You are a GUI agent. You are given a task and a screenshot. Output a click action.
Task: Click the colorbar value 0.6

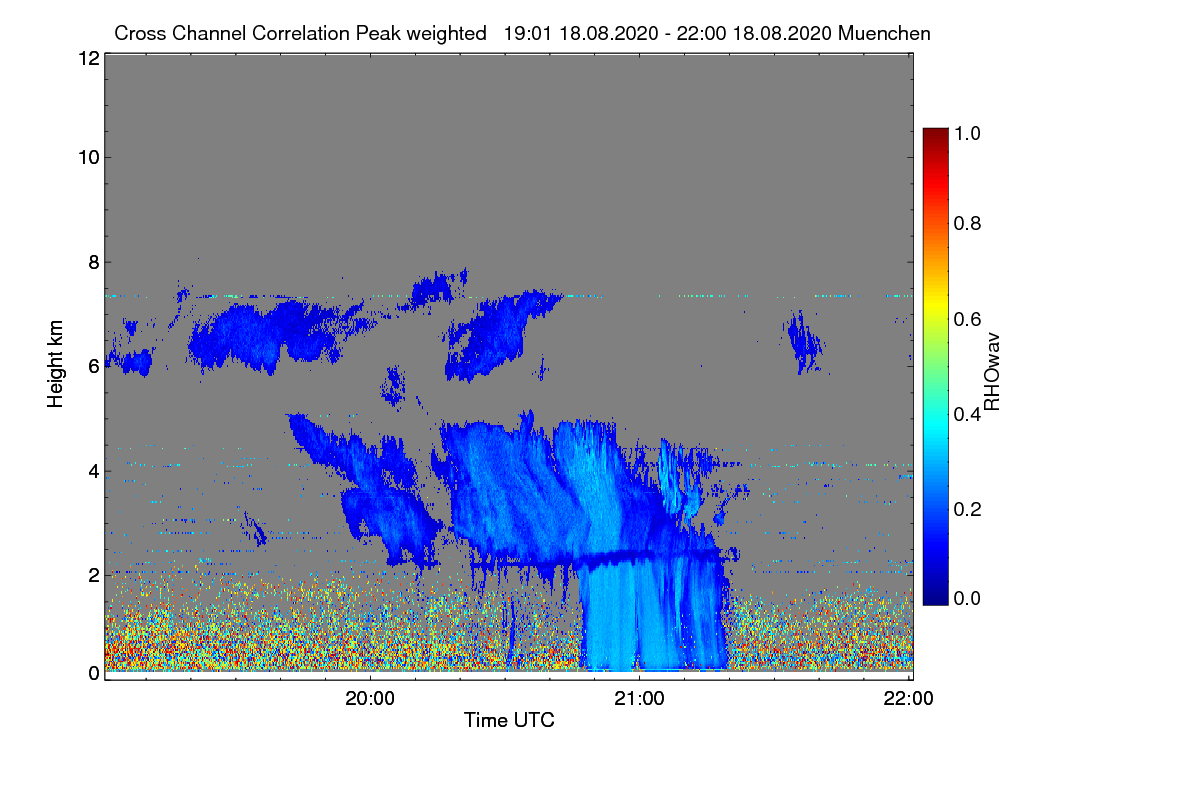click(968, 319)
